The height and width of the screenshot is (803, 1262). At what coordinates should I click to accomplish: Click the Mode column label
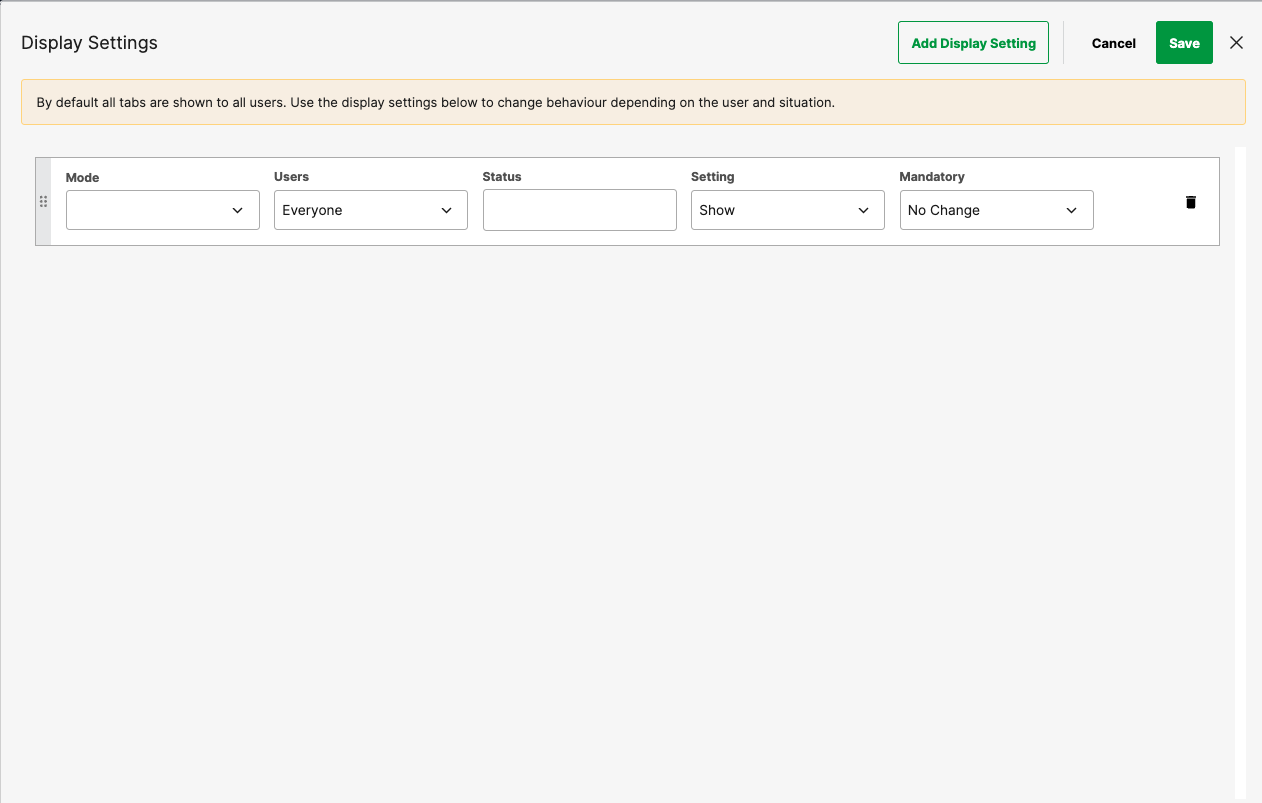tap(82, 177)
